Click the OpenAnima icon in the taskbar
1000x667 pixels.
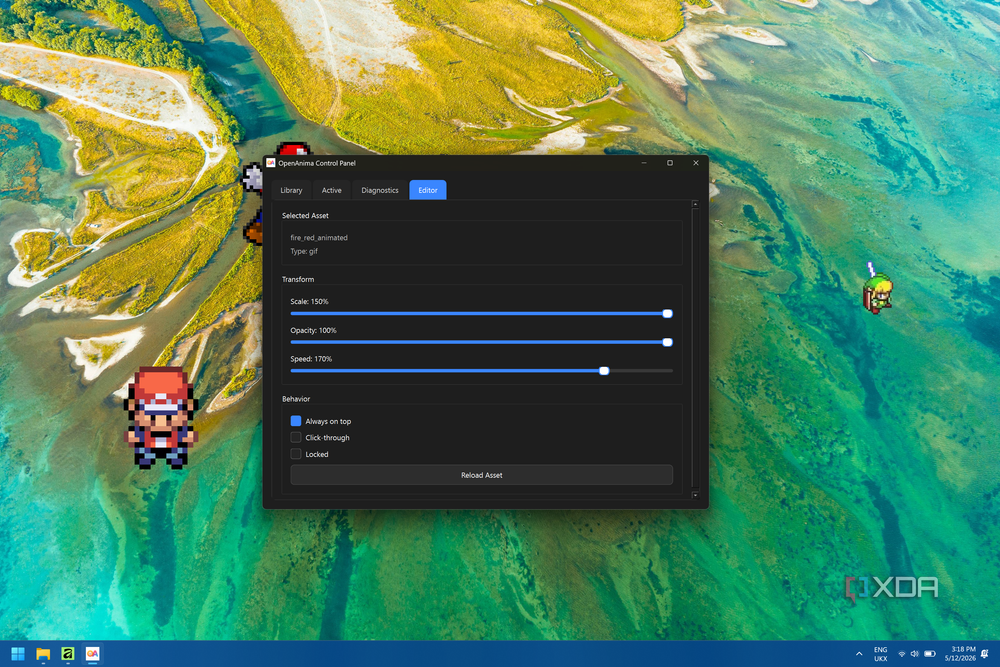click(x=92, y=654)
